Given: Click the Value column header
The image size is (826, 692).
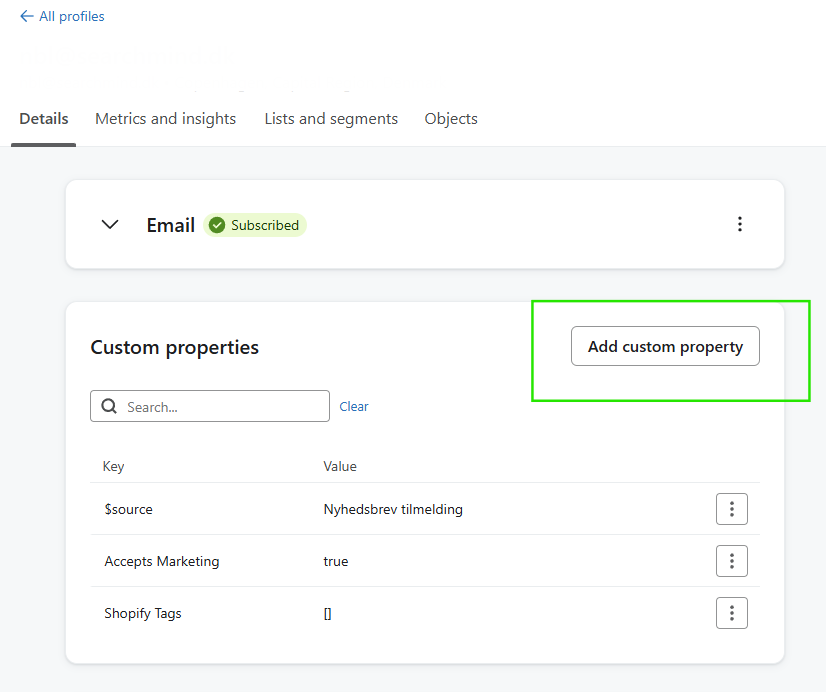Looking at the screenshot, I should pos(340,466).
